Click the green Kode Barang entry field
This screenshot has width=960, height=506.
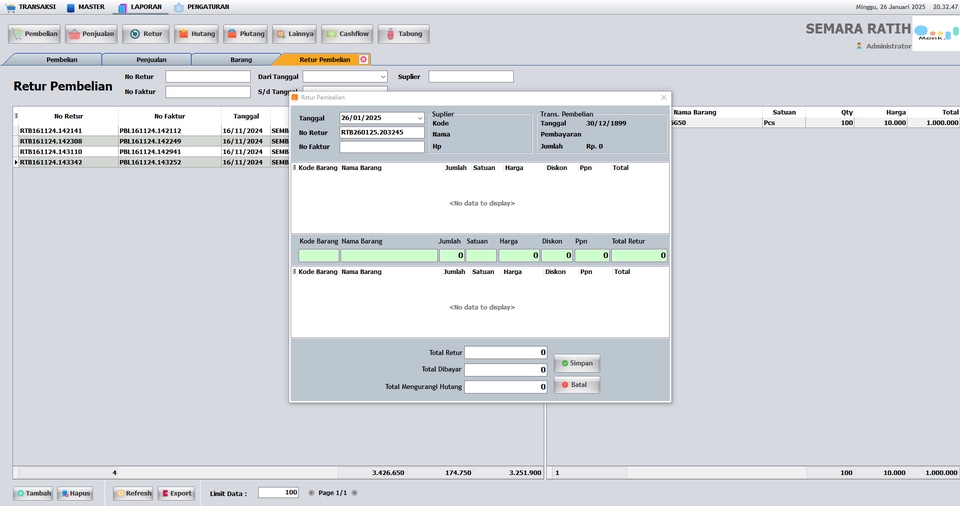point(318,255)
